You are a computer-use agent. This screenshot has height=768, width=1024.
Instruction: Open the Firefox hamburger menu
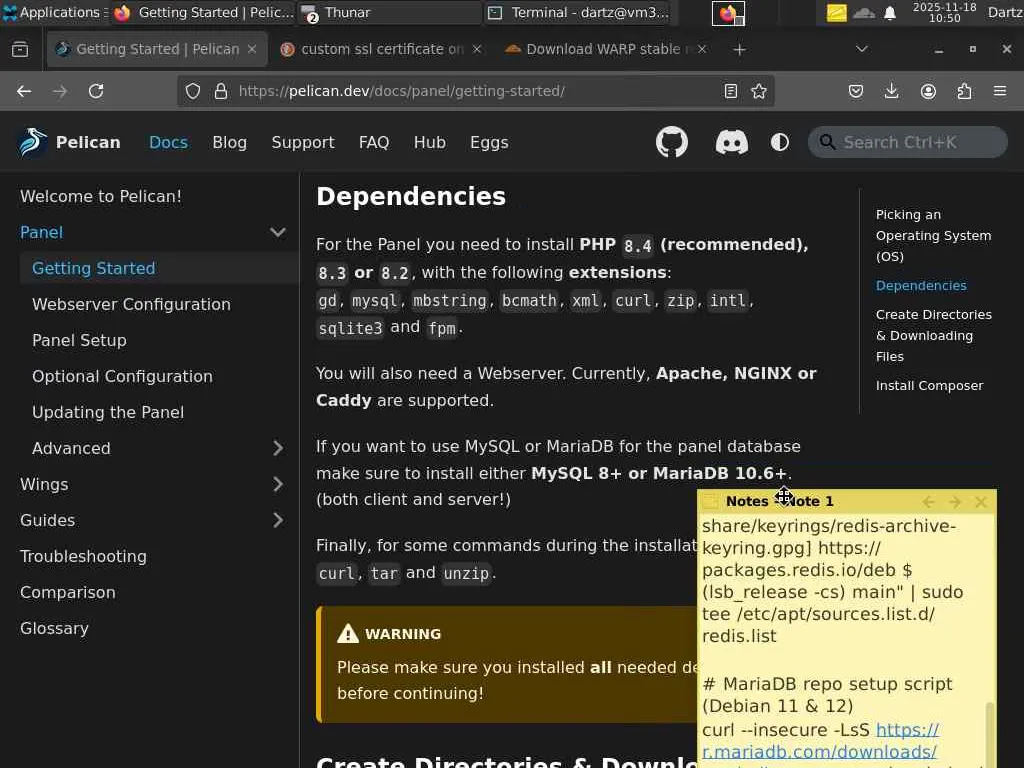(1000, 91)
